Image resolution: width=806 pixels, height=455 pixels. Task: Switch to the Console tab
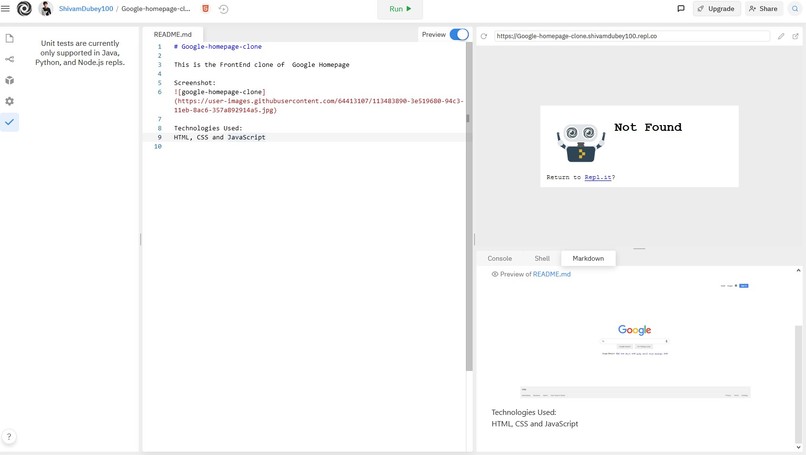[x=500, y=259]
